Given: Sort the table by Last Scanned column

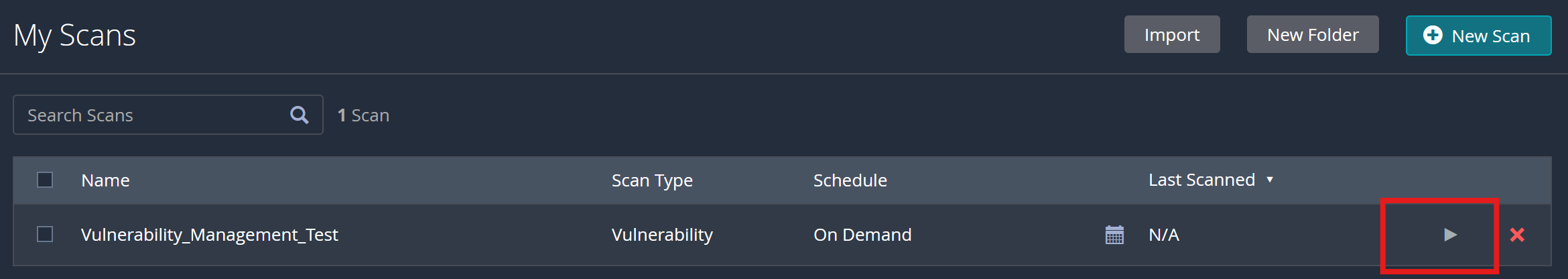Looking at the screenshot, I should [x=1201, y=180].
